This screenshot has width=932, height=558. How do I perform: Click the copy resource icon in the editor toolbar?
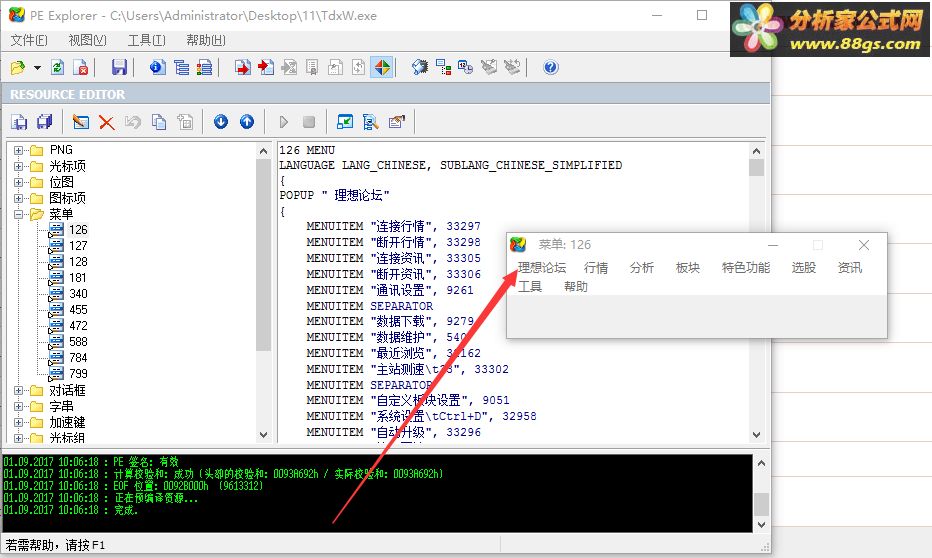click(x=159, y=122)
